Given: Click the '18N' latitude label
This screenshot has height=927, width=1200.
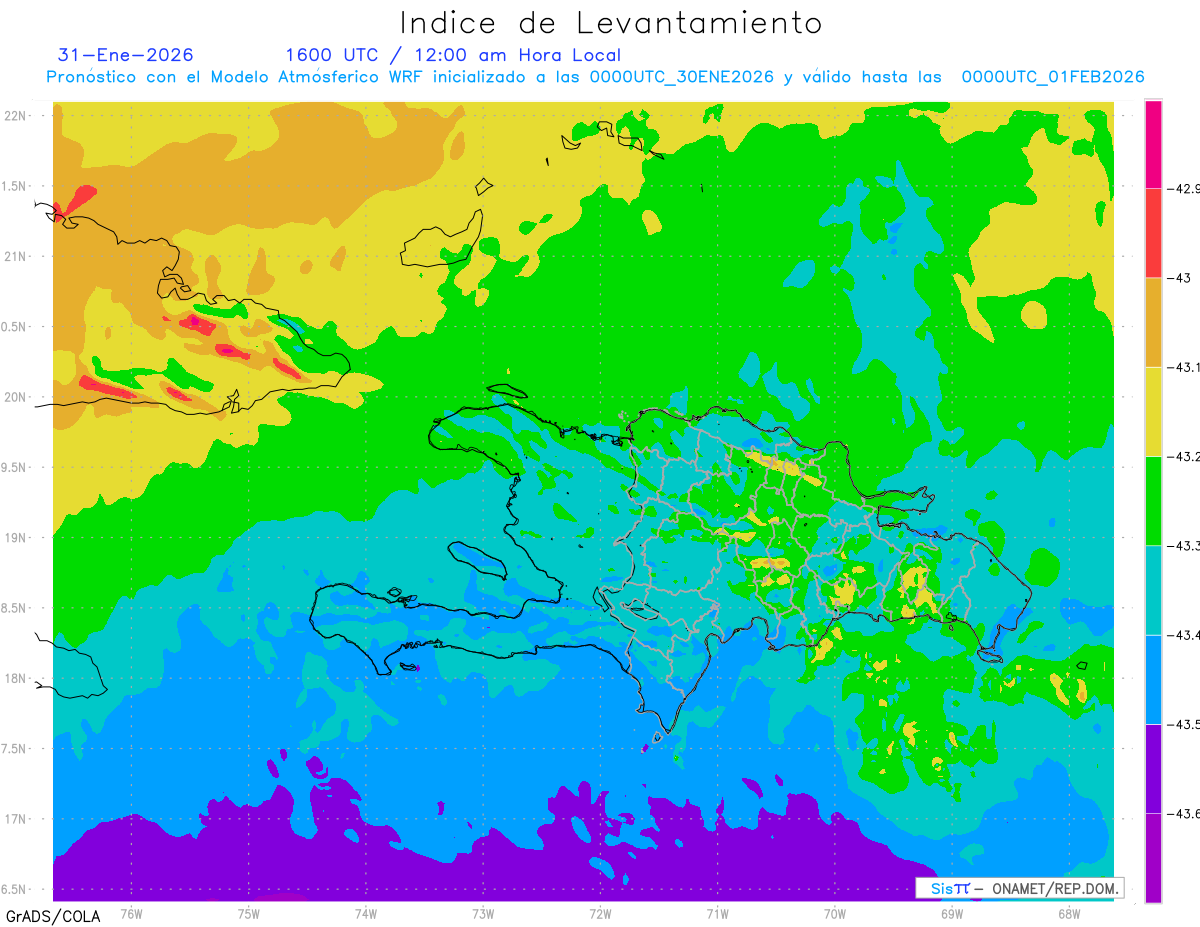Looking at the screenshot, I should pyautogui.click(x=14, y=678).
